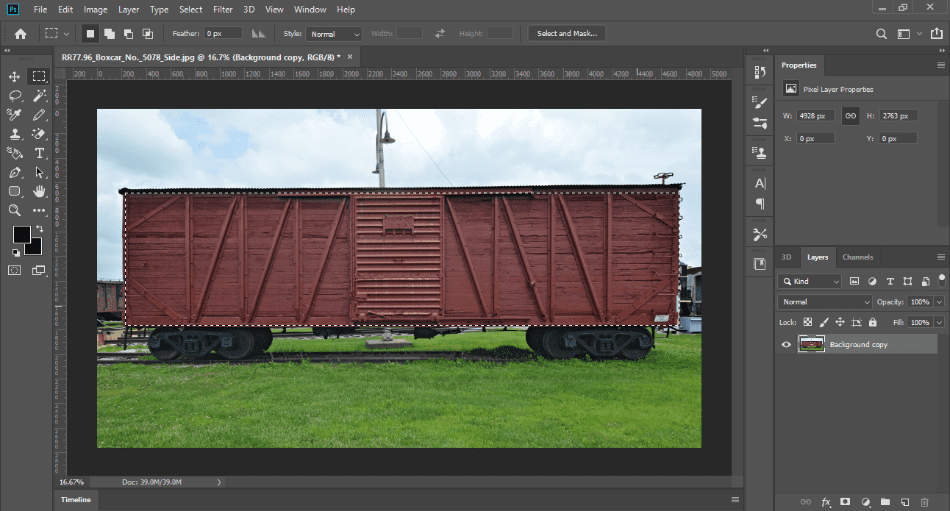Open the Filter menu
This screenshot has height=511, width=950.
coord(222,10)
